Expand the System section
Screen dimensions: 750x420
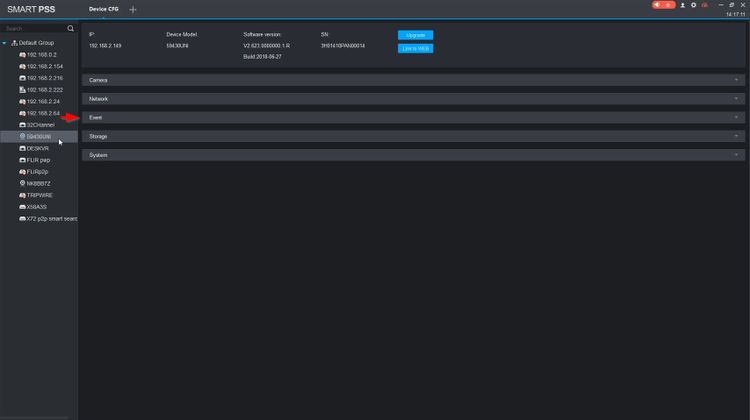[413, 155]
